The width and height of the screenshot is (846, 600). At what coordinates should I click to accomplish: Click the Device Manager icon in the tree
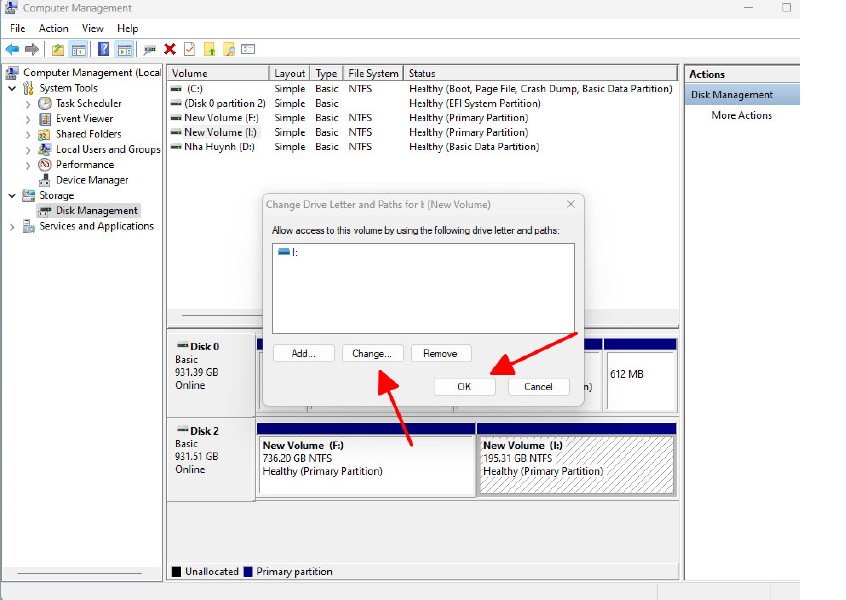pos(45,180)
